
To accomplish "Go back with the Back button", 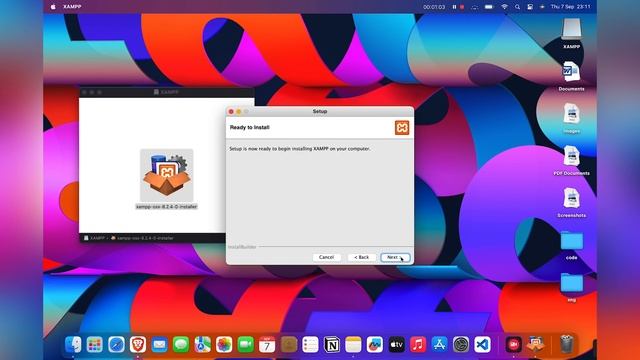I will tap(361, 257).
